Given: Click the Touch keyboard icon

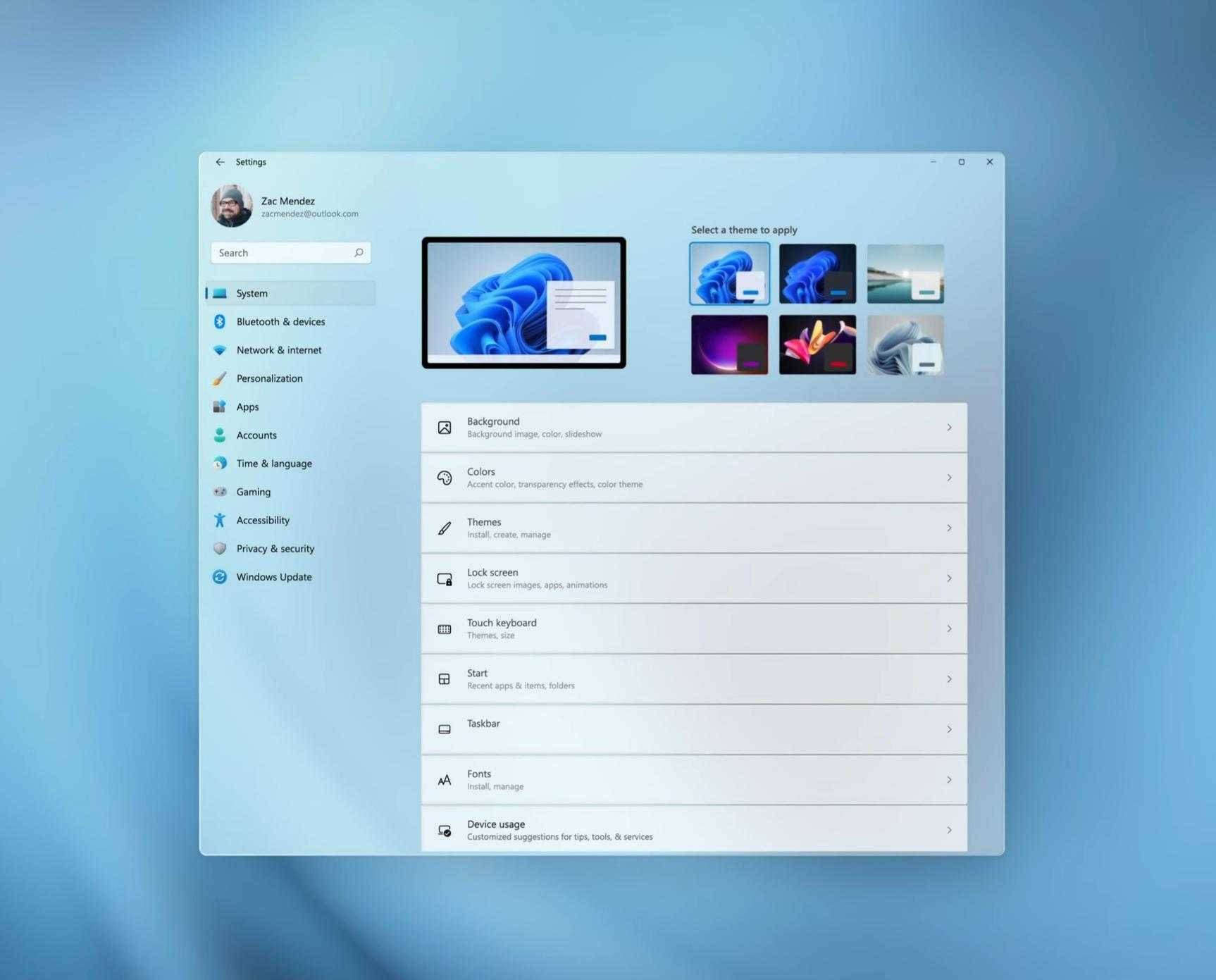Looking at the screenshot, I should [x=445, y=629].
